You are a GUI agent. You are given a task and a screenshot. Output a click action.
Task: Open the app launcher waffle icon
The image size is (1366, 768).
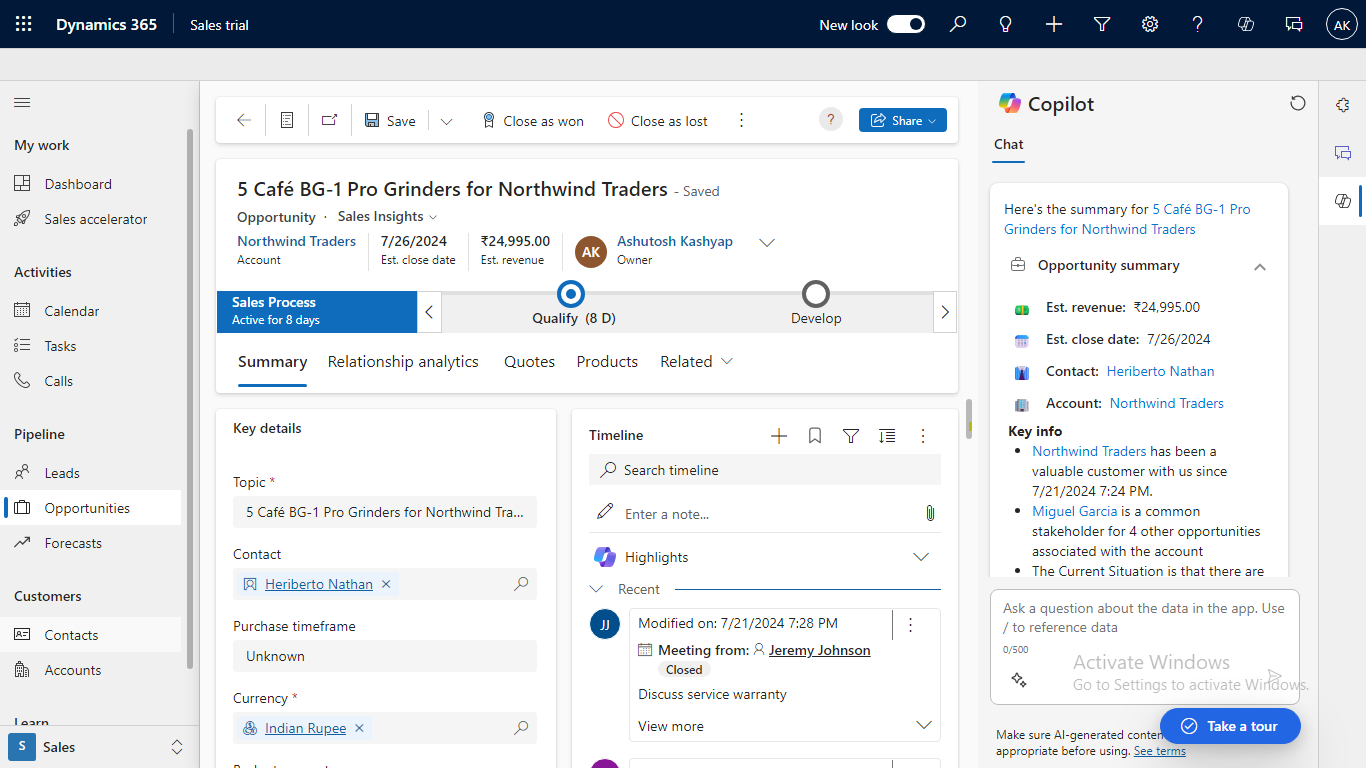[x=24, y=24]
